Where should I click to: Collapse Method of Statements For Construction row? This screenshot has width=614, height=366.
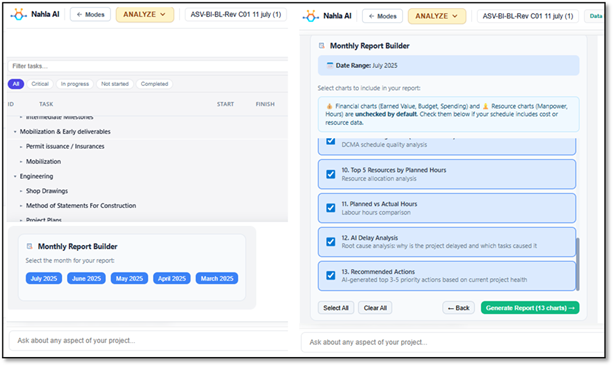tap(21, 206)
